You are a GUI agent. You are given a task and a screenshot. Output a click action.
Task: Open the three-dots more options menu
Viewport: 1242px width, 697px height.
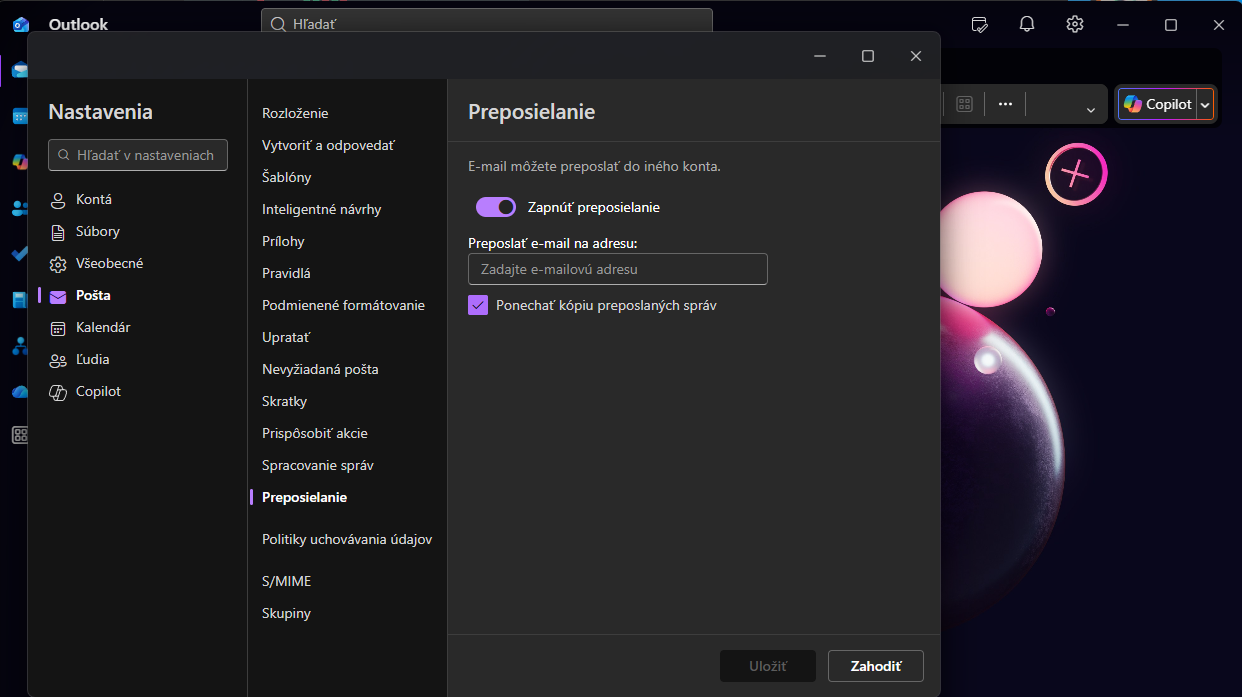1006,104
